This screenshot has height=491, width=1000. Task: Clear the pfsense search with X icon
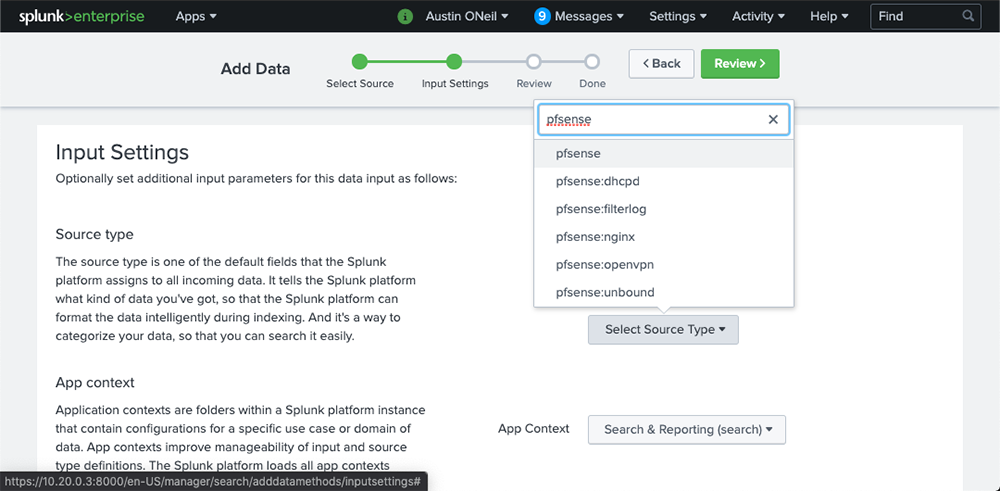pos(772,119)
